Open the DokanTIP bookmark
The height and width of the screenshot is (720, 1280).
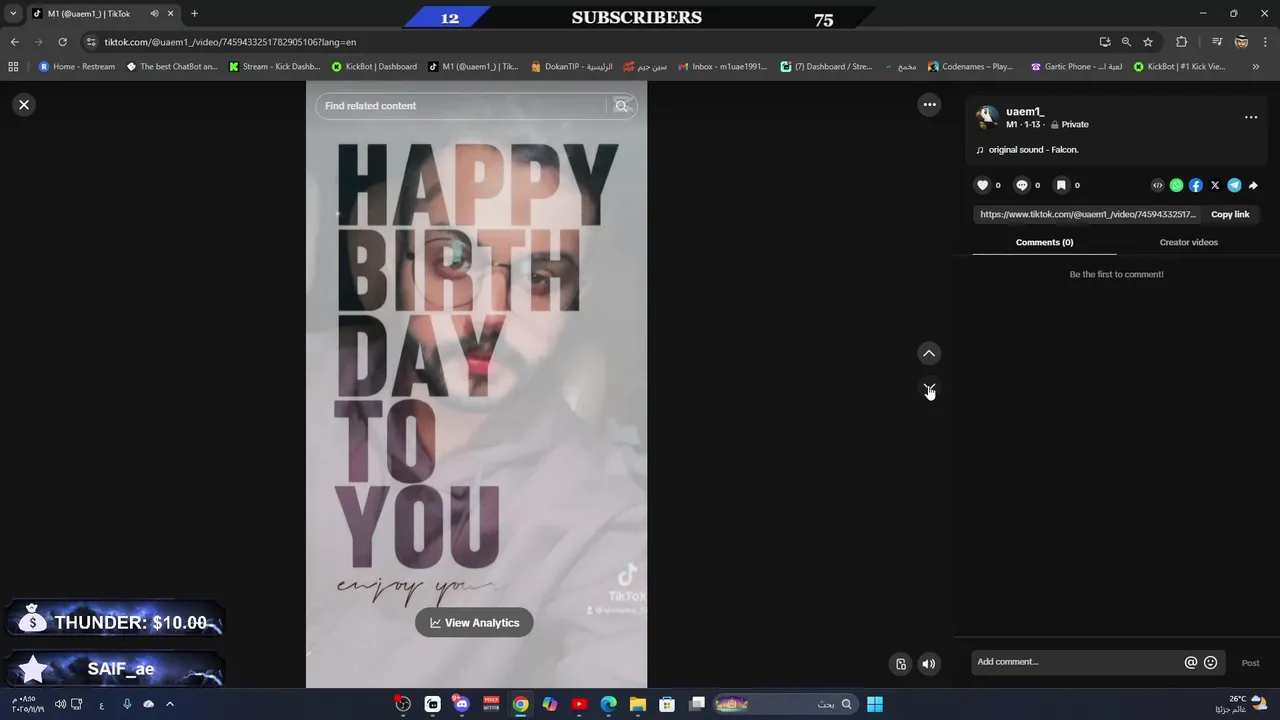pyautogui.click(x=572, y=67)
